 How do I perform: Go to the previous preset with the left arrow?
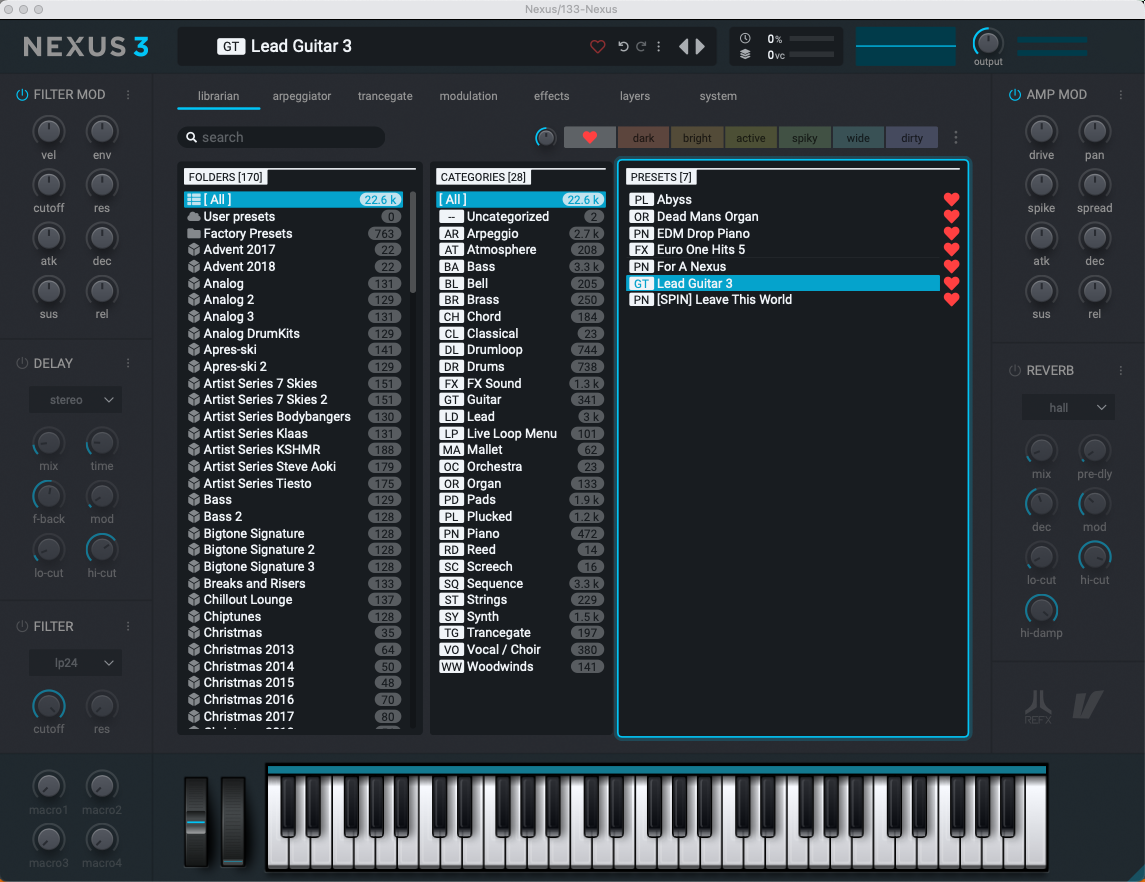pos(683,47)
